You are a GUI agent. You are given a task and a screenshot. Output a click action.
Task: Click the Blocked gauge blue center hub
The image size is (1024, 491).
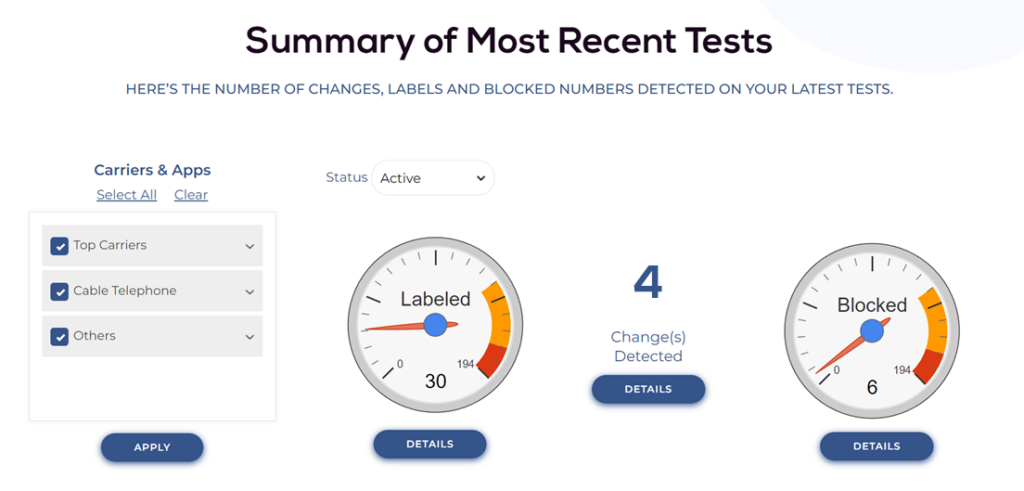pos(872,331)
